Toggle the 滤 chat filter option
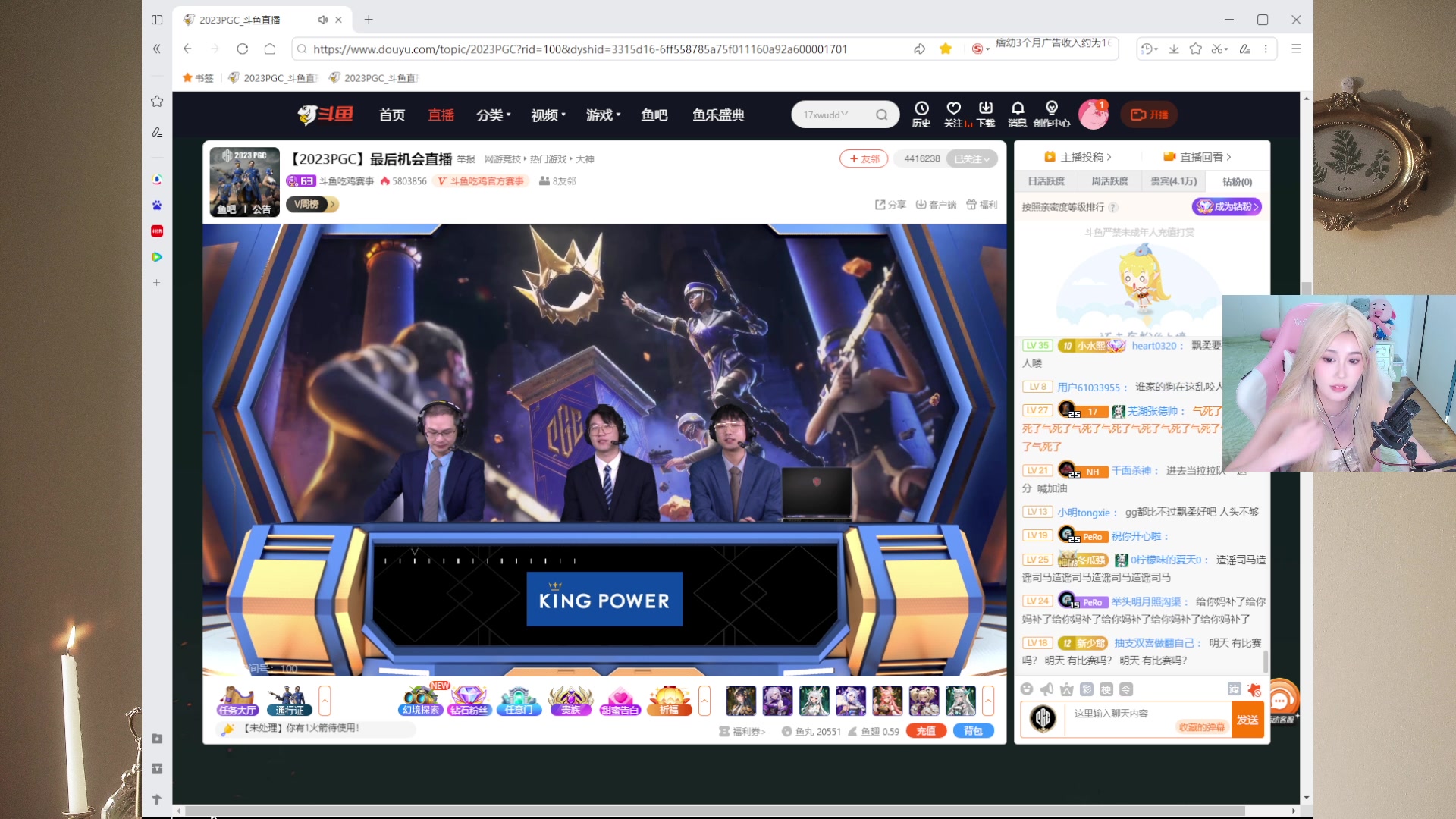The height and width of the screenshot is (819, 1456). pos(1234,689)
